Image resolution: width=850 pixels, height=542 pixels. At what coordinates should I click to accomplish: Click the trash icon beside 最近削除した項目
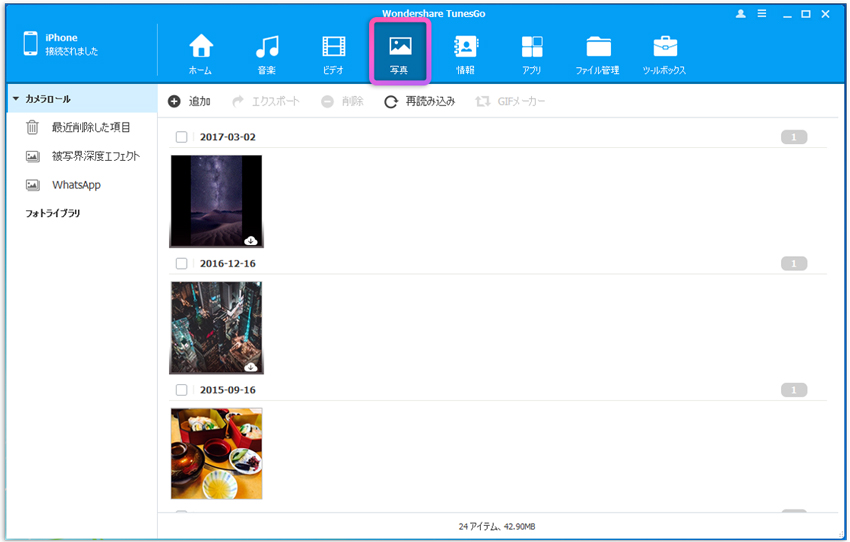(33, 127)
